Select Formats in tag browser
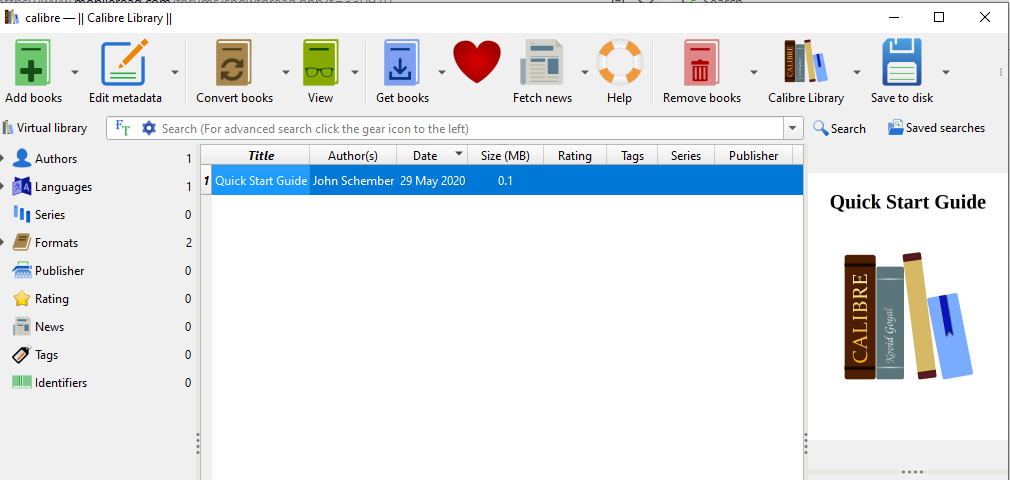This screenshot has height=480, width=1010. point(57,243)
